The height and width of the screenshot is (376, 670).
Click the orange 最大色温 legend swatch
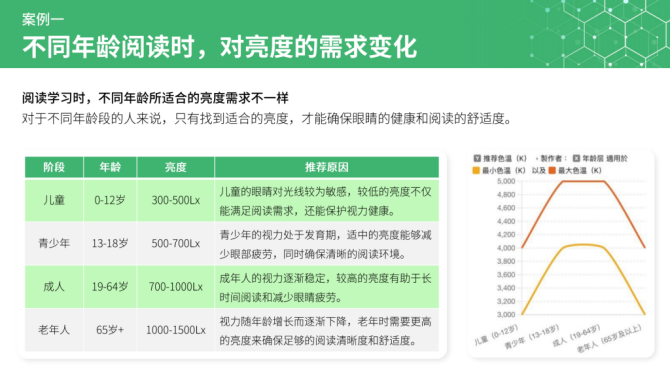(x=552, y=170)
